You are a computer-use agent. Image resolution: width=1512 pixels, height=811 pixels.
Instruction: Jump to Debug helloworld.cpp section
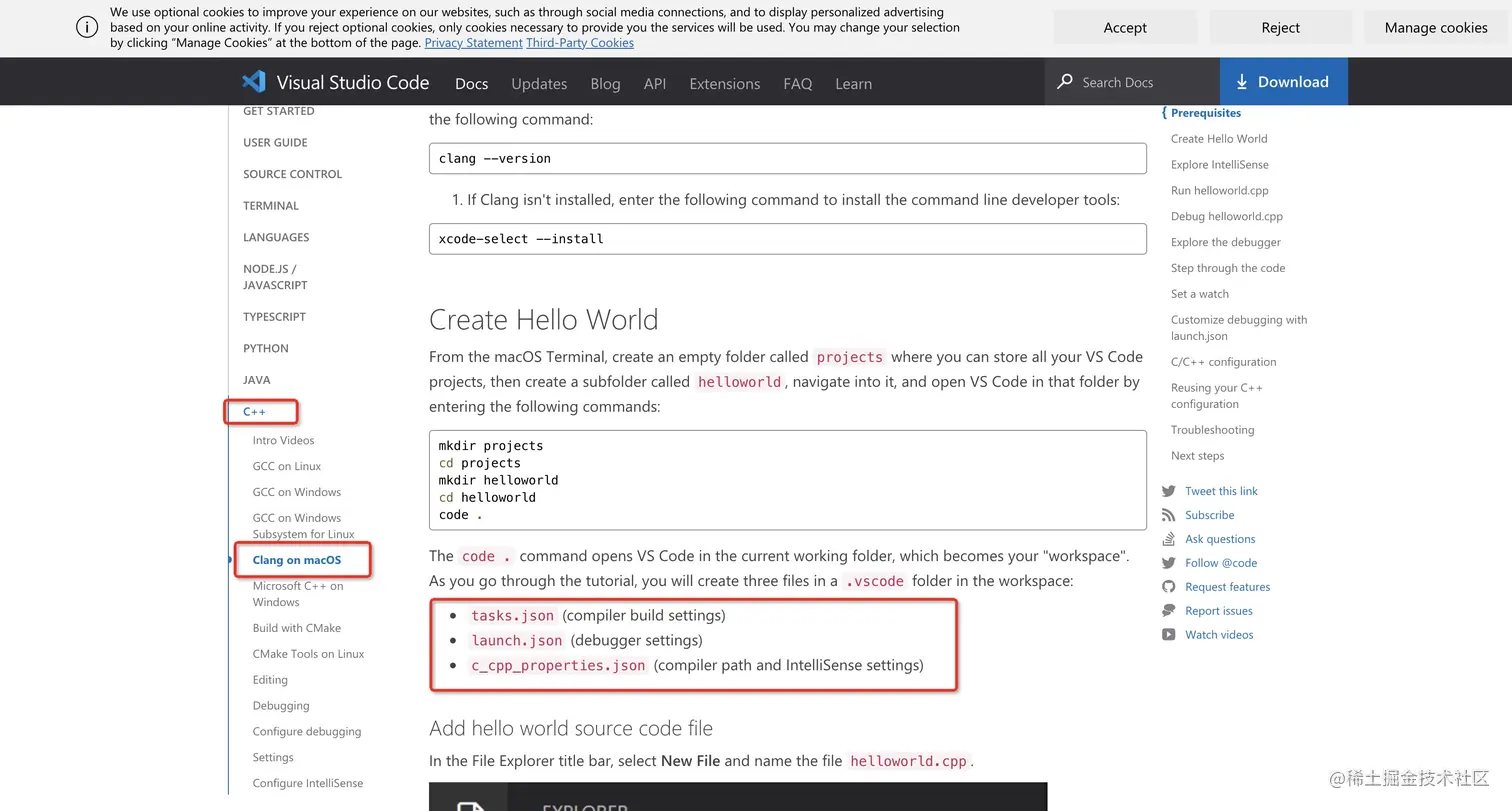point(1227,217)
